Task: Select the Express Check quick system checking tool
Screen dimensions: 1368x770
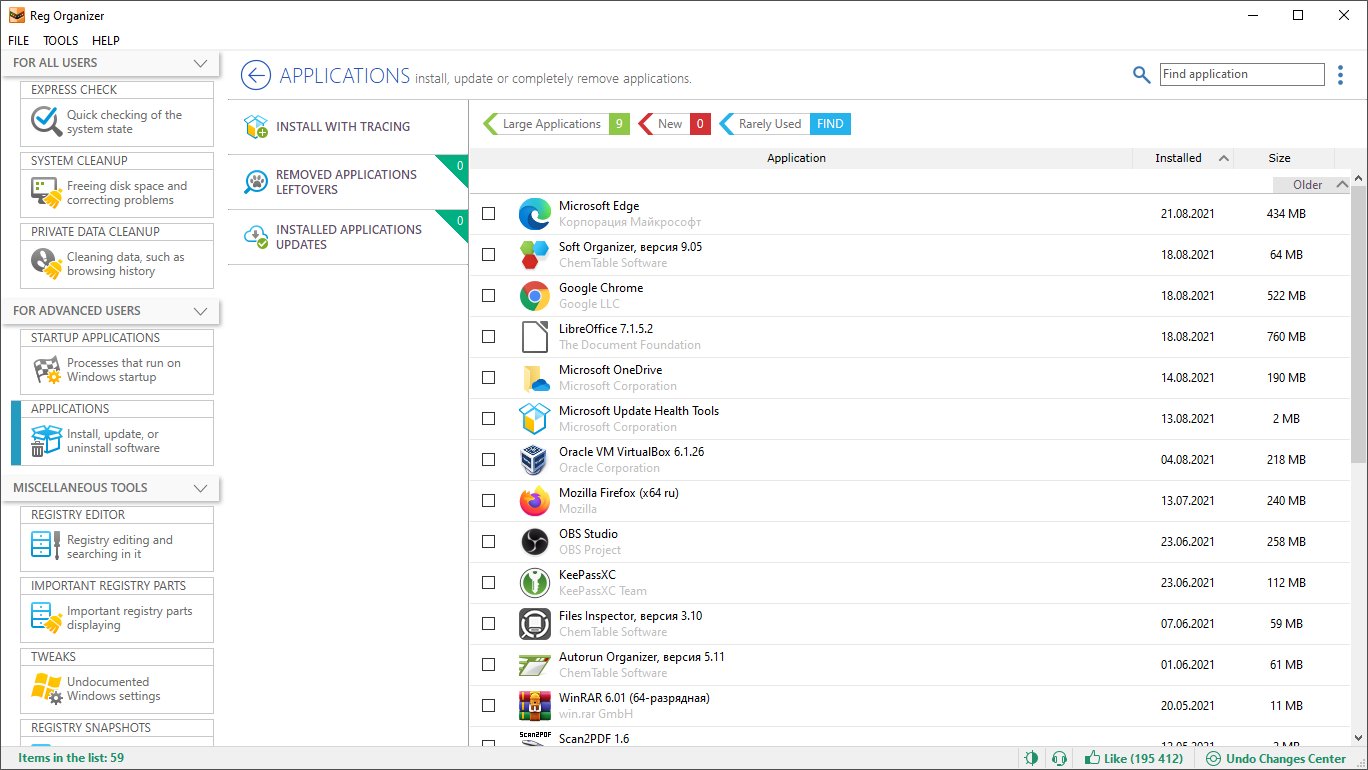Action: (x=116, y=121)
